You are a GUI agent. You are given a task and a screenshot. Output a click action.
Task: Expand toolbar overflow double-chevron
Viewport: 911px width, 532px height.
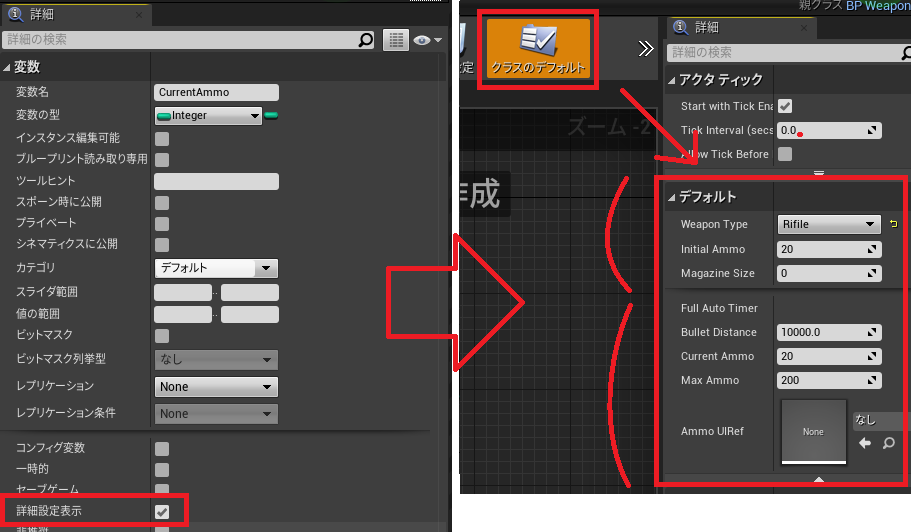click(645, 49)
